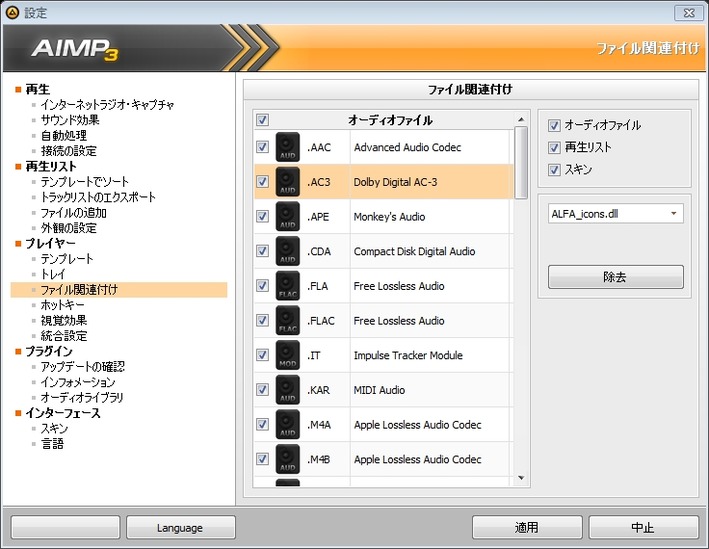The width and height of the screenshot is (709, 549).
Task: Select 再生リスト category in tree
Action: [x=51, y=166]
